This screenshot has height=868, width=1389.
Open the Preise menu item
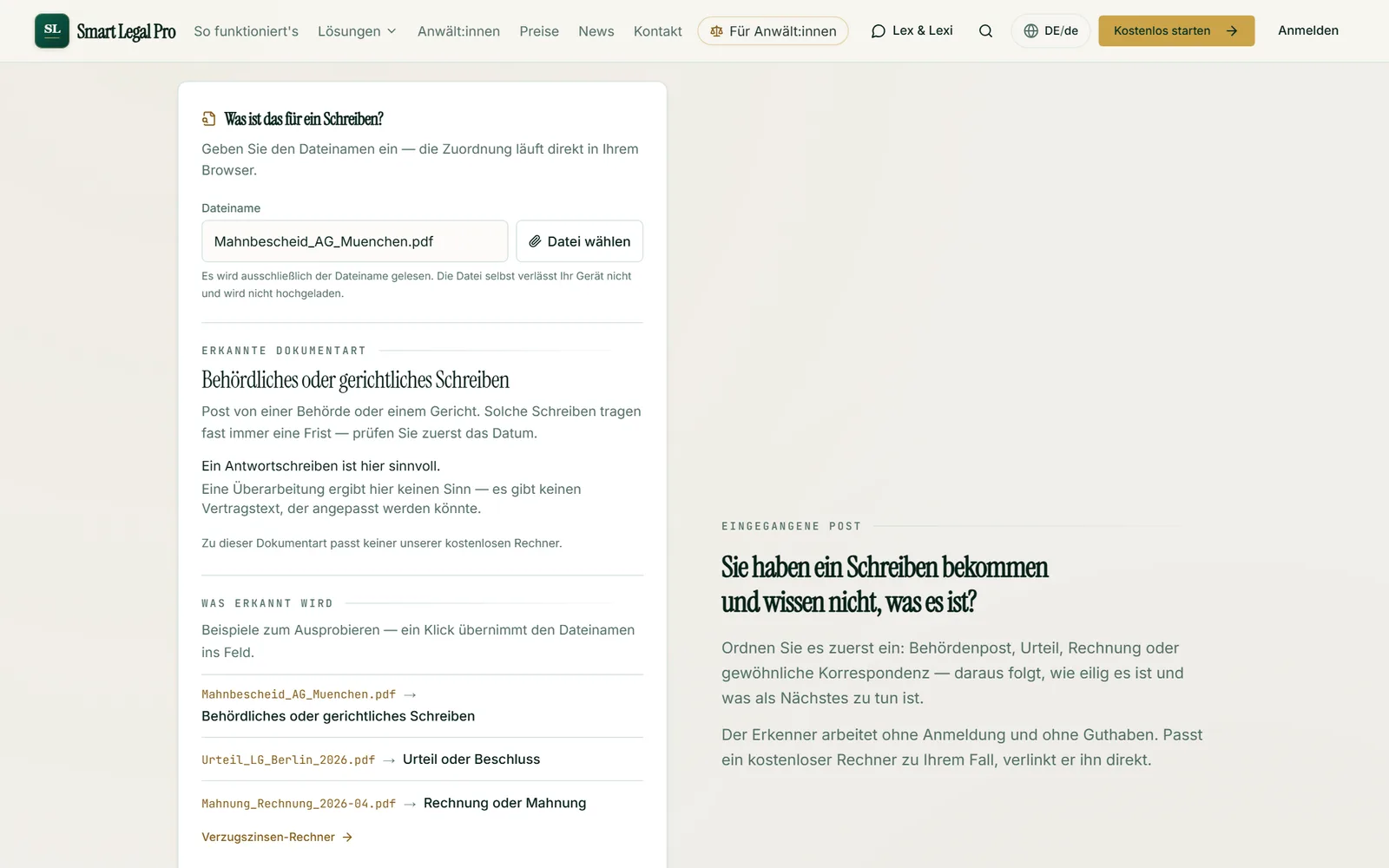tap(539, 31)
